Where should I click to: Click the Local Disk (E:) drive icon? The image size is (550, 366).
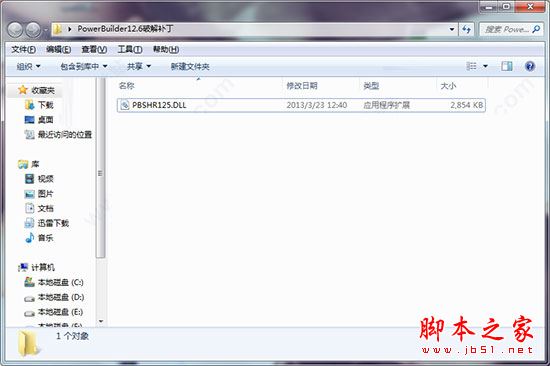[x=29, y=313]
